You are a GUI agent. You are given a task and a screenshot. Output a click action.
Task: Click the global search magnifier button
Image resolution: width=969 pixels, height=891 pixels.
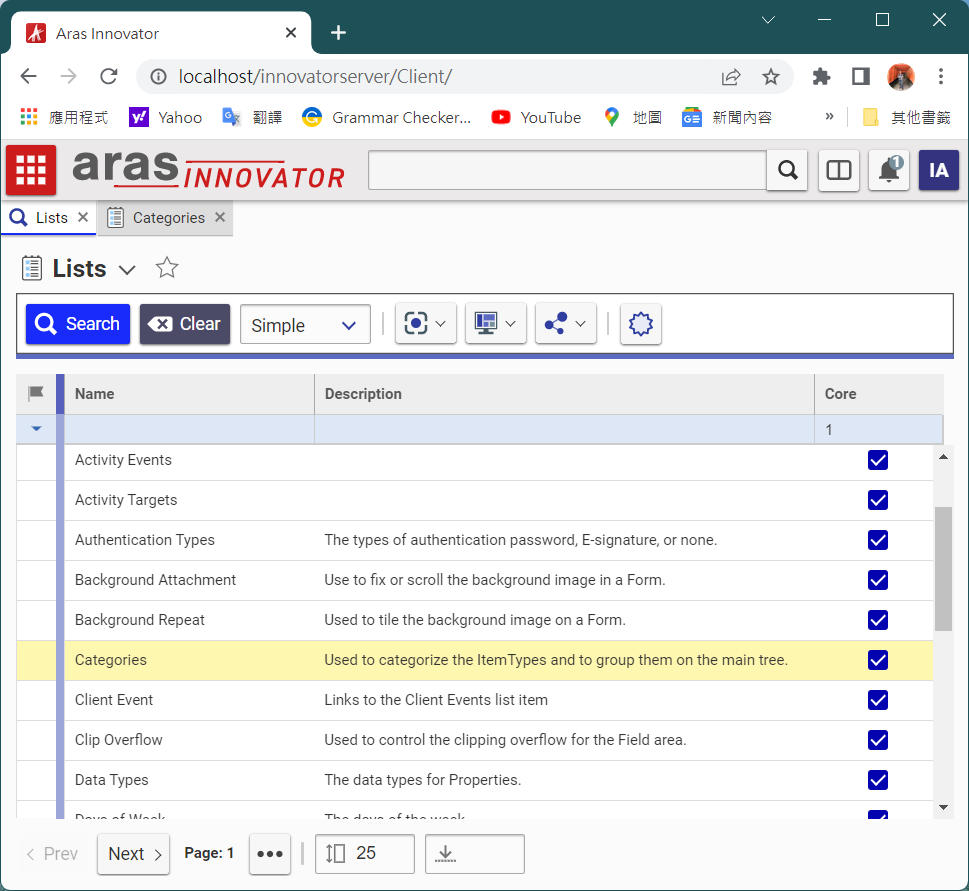[787, 170]
